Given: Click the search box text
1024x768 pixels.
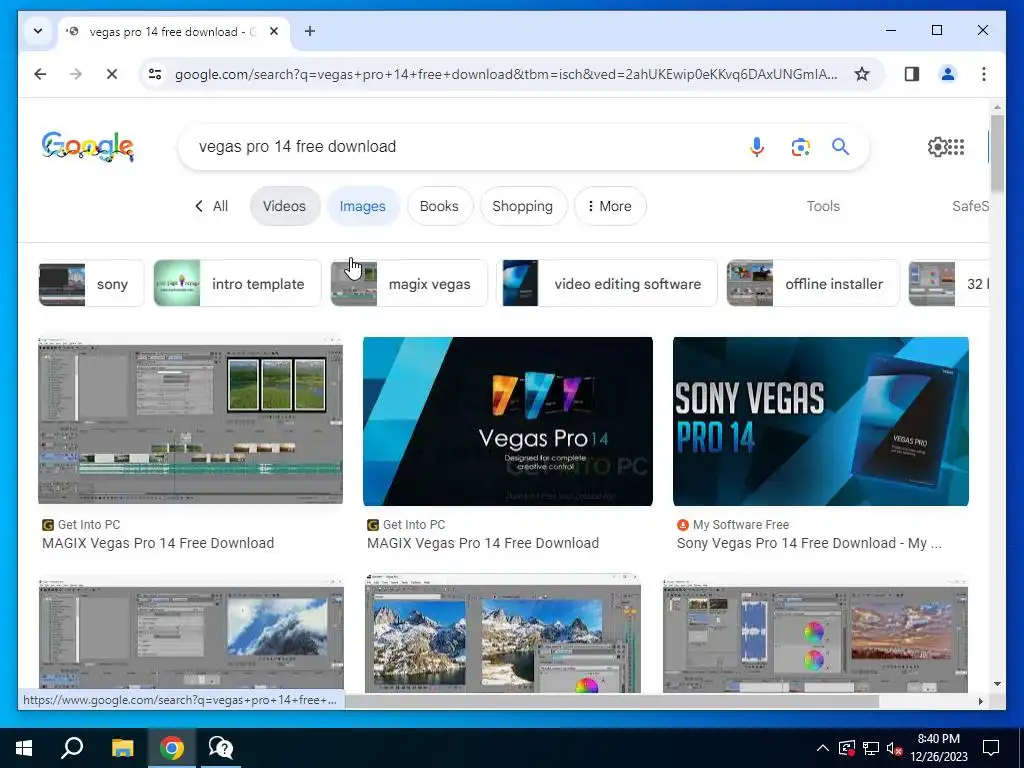Looking at the screenshot, I should pos(297,146).
